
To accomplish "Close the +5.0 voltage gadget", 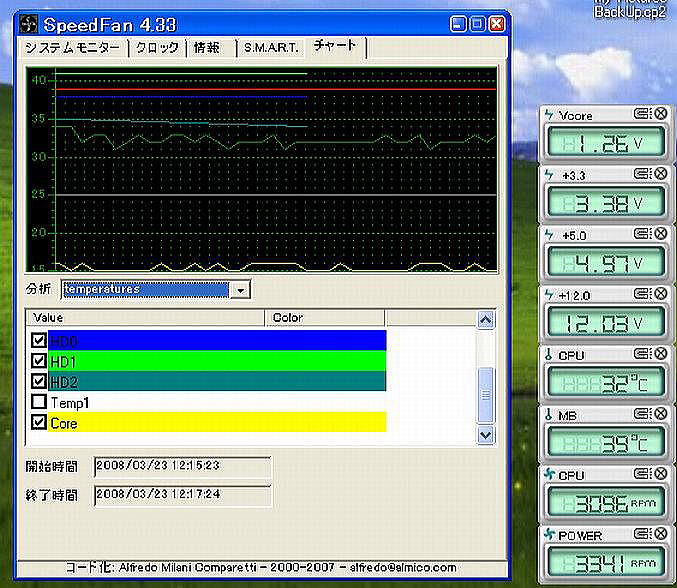I will [x=661, y=234].
